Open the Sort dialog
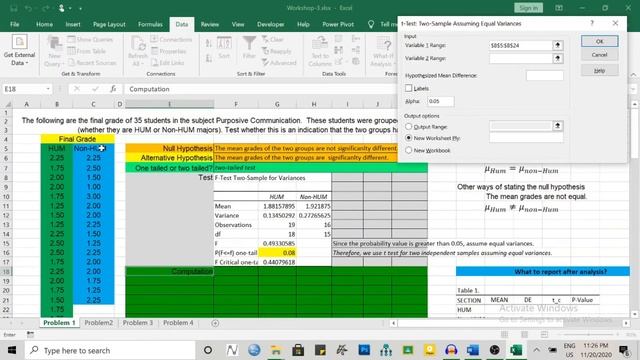The height and width of the screenshot is (360, 640). pyautogui.click(x=224, y=47)
